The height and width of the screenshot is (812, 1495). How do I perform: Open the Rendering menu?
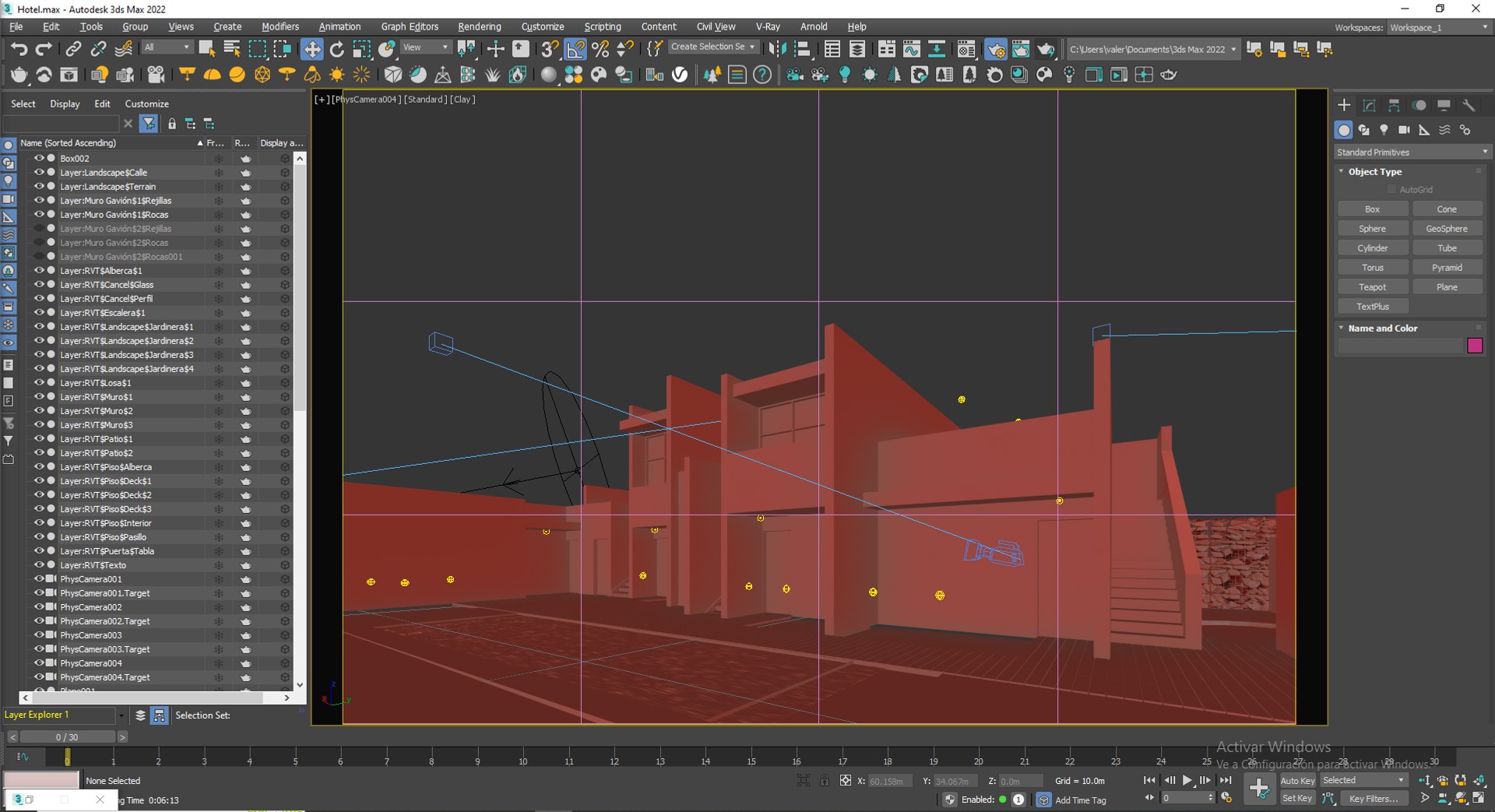(479, 26)
